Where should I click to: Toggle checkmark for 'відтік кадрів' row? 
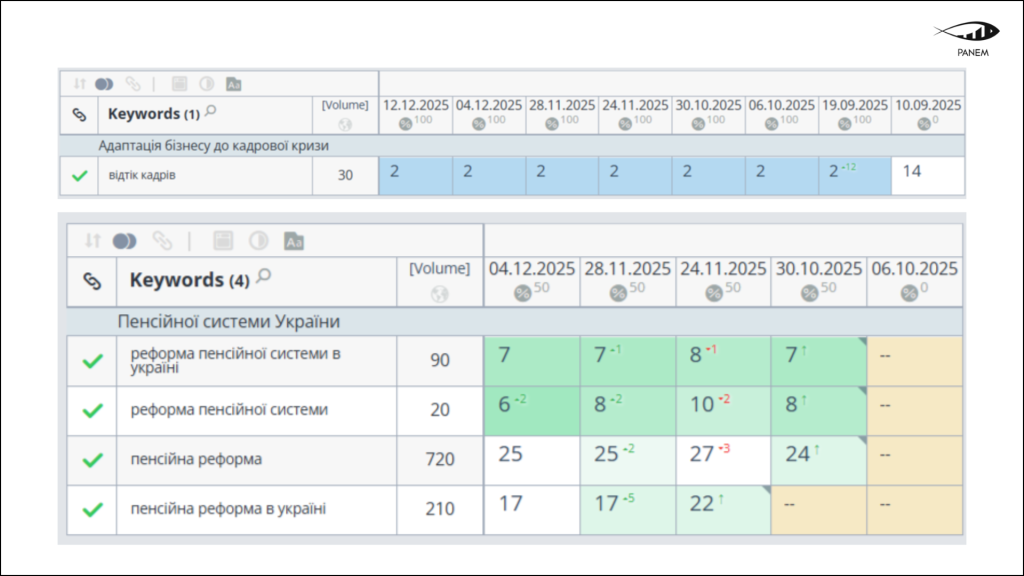coord(80,176)
